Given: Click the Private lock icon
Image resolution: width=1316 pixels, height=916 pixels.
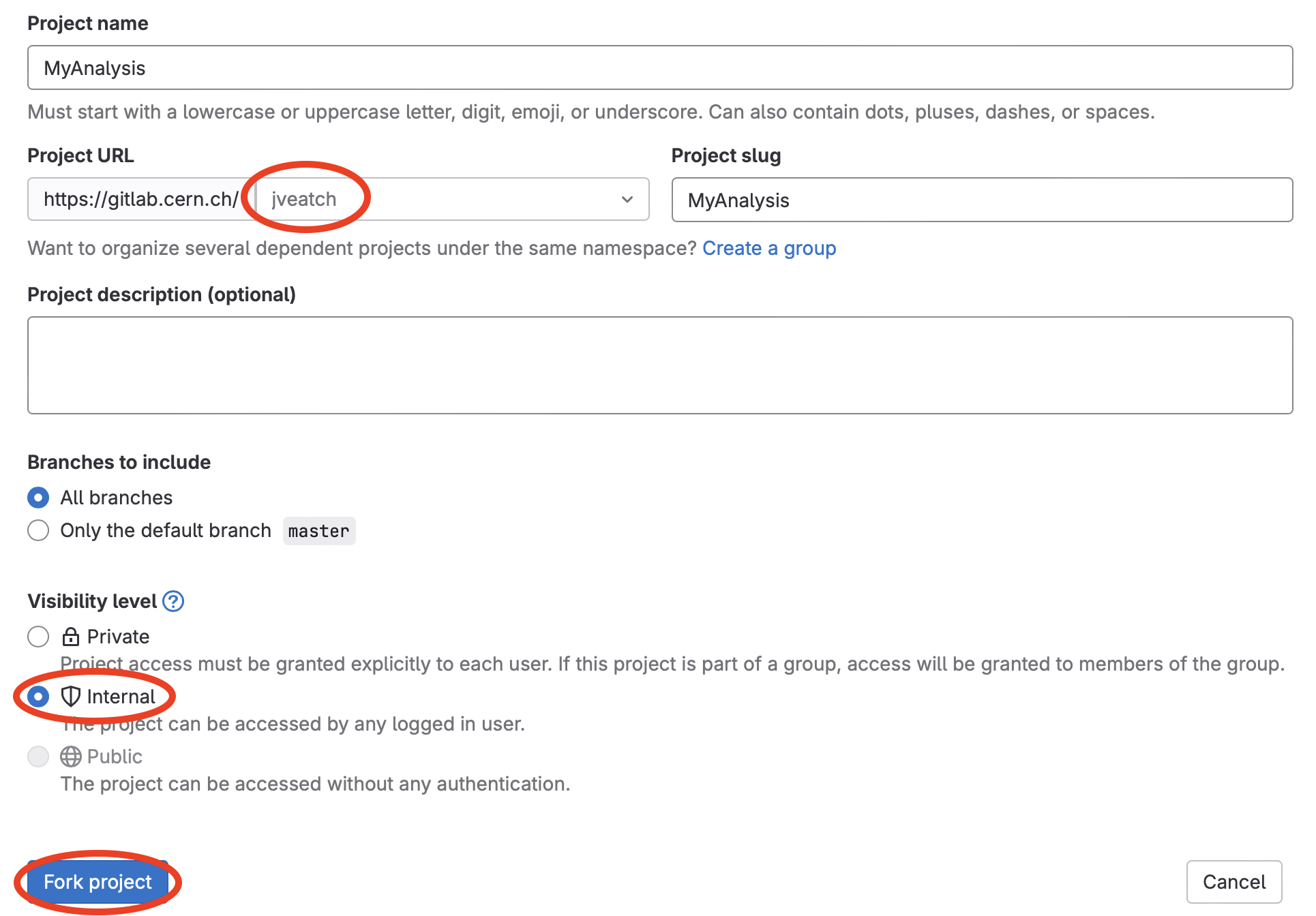Looking at the screenshot, I should pyautogui.click(x=70, y=637).
